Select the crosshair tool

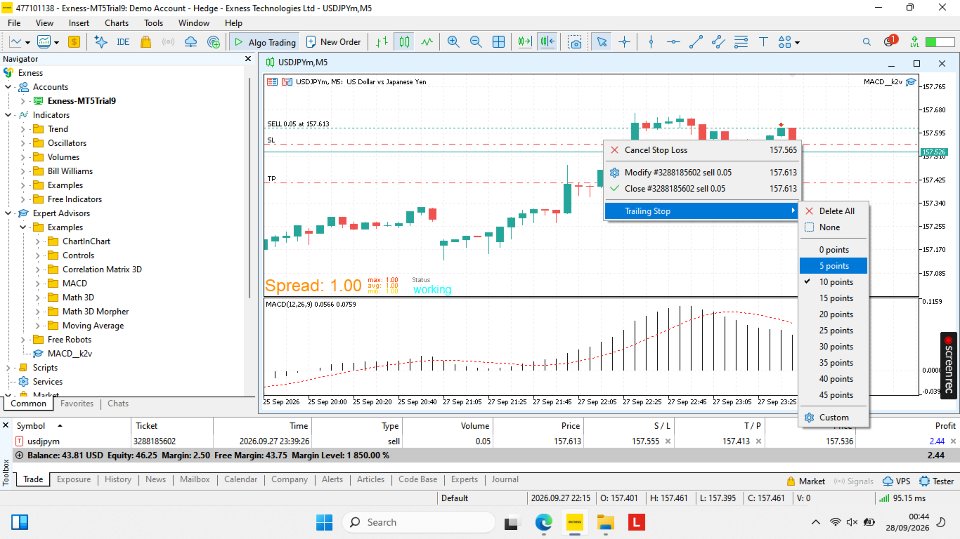coord(624,42)
